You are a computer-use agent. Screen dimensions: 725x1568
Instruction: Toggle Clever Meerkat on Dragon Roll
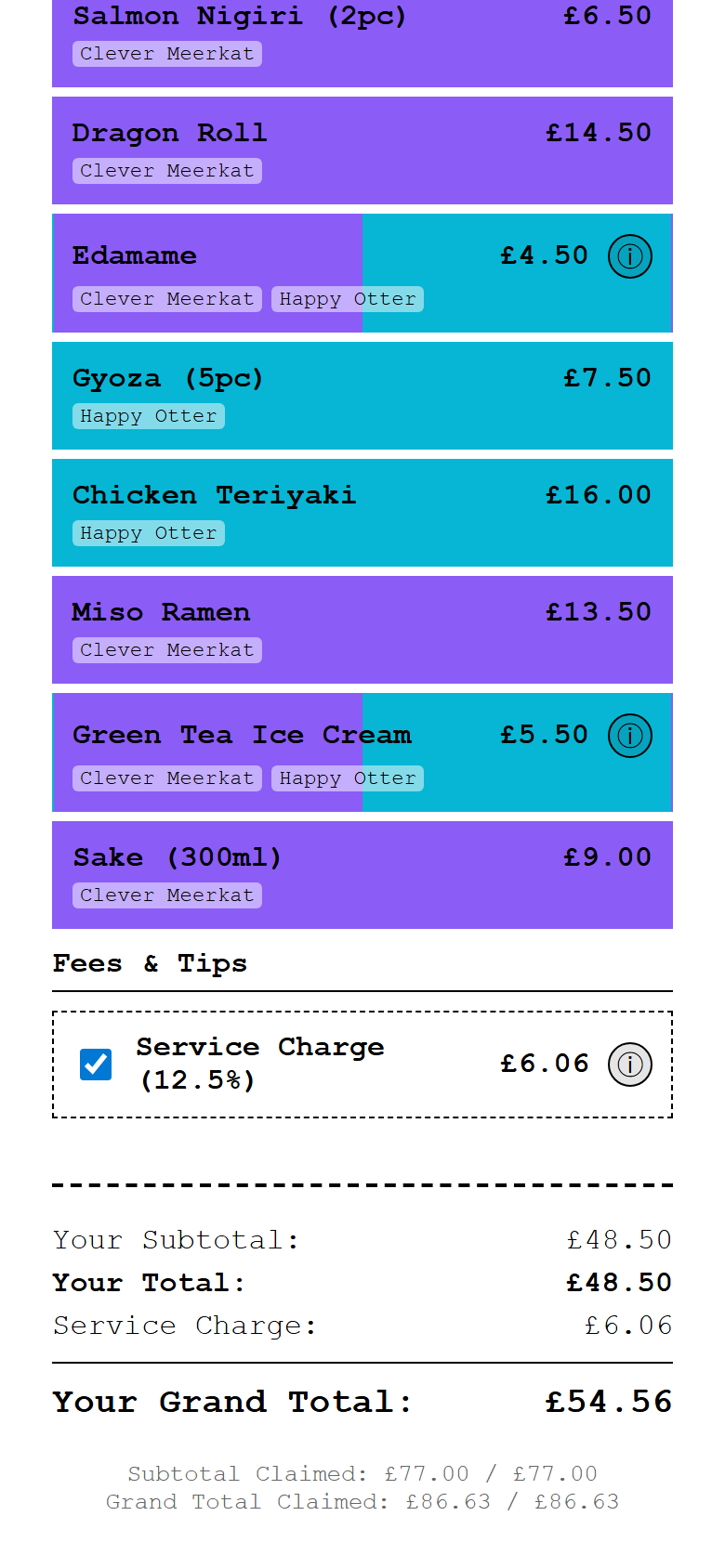pyautogui.click(x=166, y=170)
